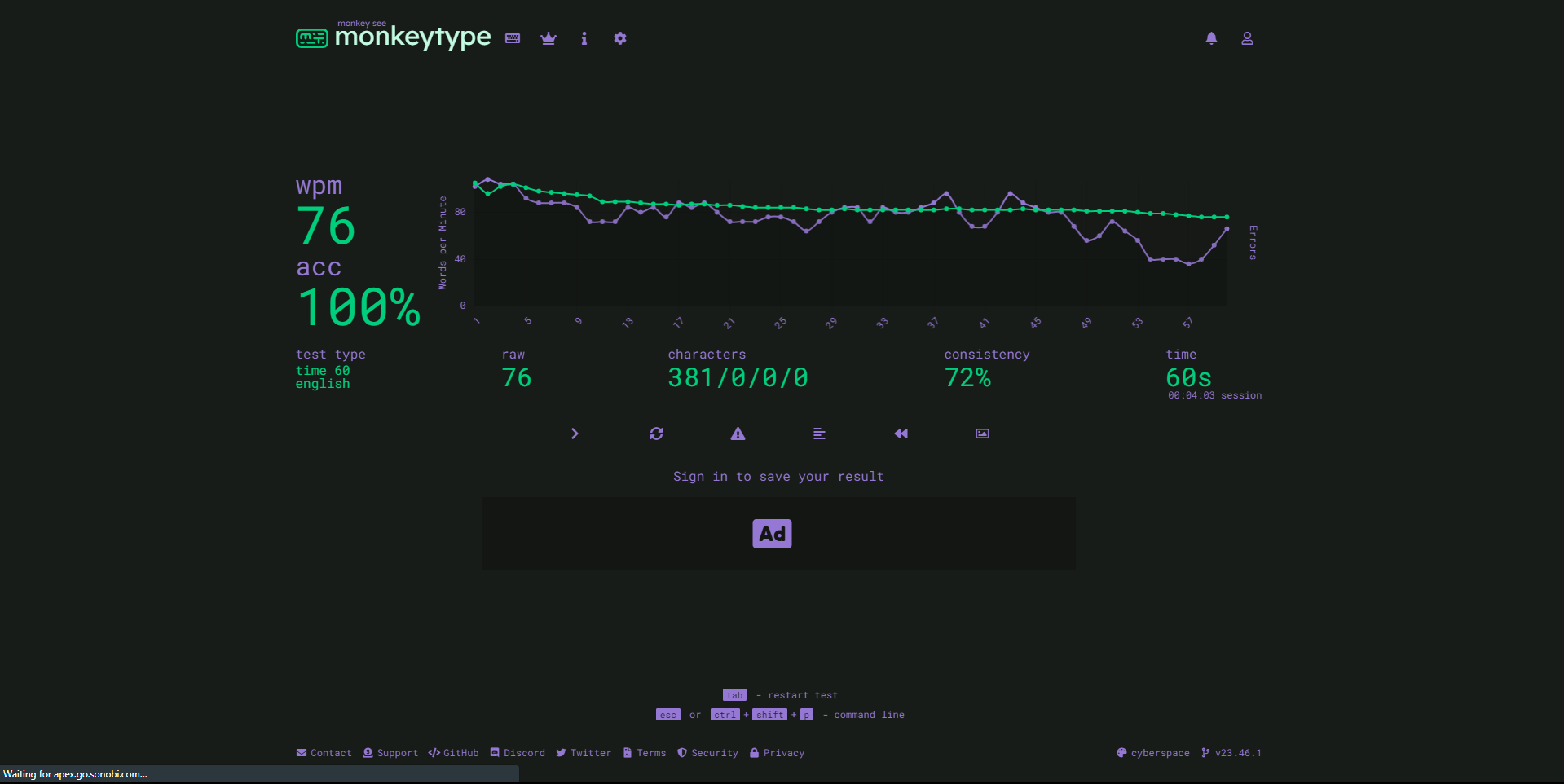
Task: Open the Support footer link
Action: coord(390,753)
